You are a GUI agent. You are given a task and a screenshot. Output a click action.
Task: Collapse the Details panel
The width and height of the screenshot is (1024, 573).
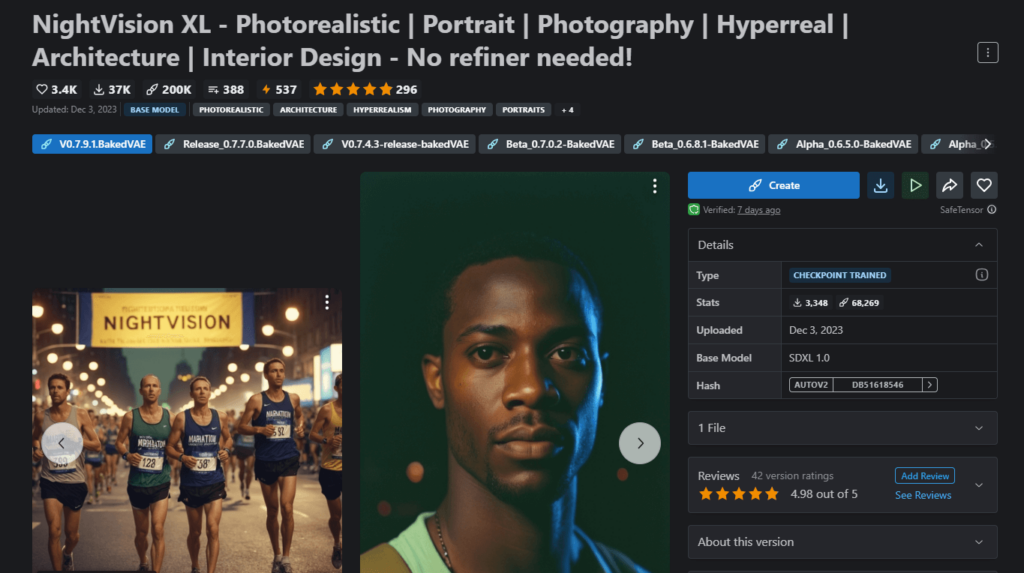pyautogui.click(x=978, y=245)
